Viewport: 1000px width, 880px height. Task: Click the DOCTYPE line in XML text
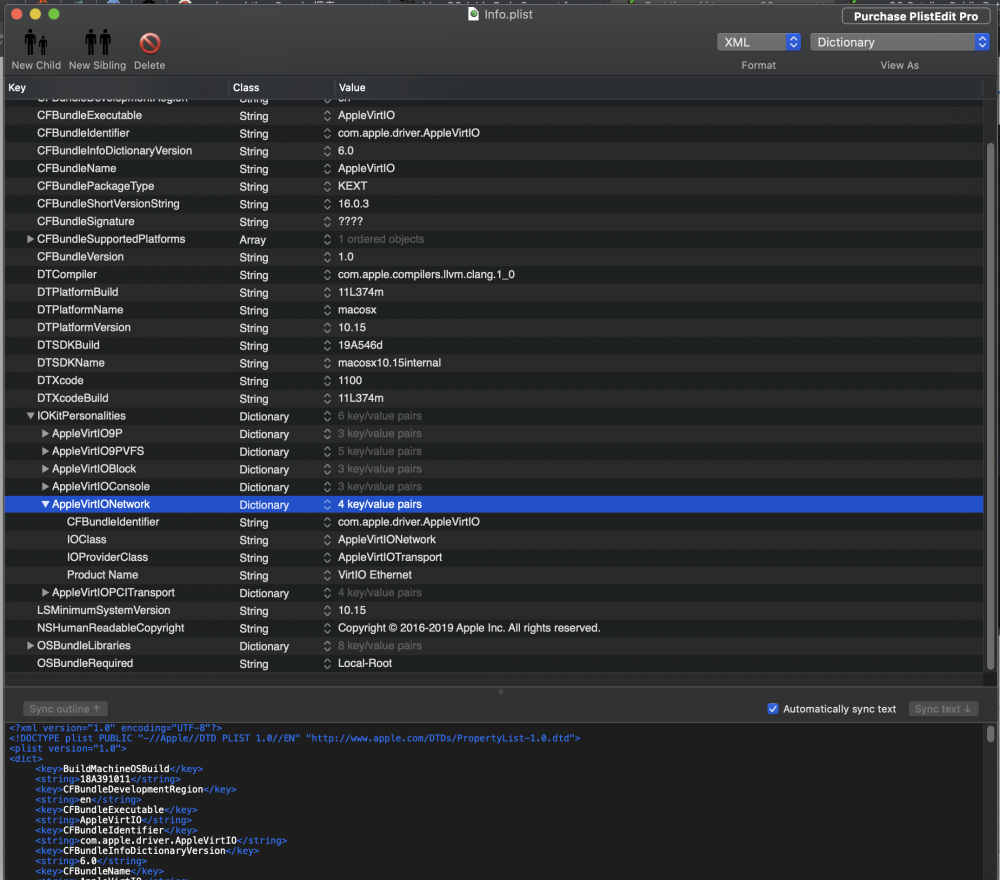coord(295,738)
